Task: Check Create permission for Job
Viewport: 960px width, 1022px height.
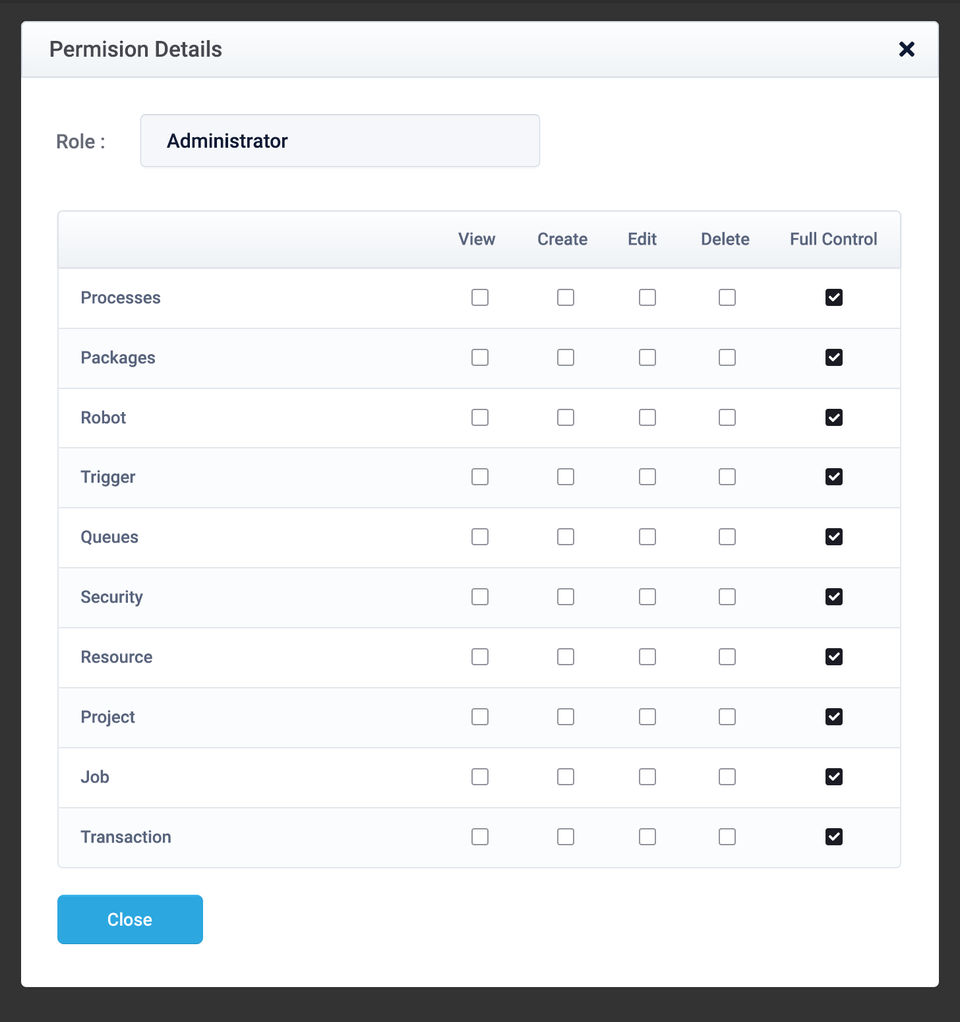Action: click(x=566, y=777)
